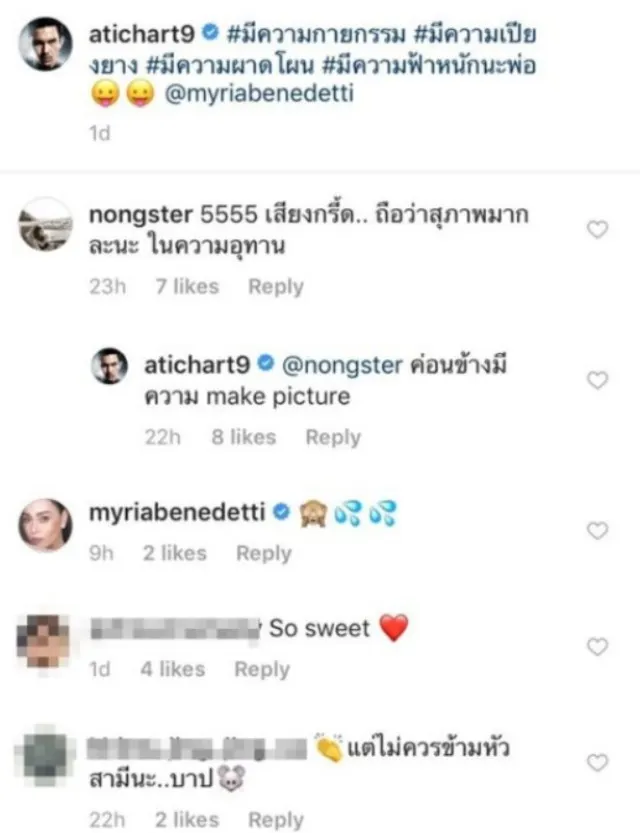Open the blurred avatar beside 'So sweet'
Image resolution: width=640 pixels, height=833 pixels.
pyautogui.click(x=46, y=642)
